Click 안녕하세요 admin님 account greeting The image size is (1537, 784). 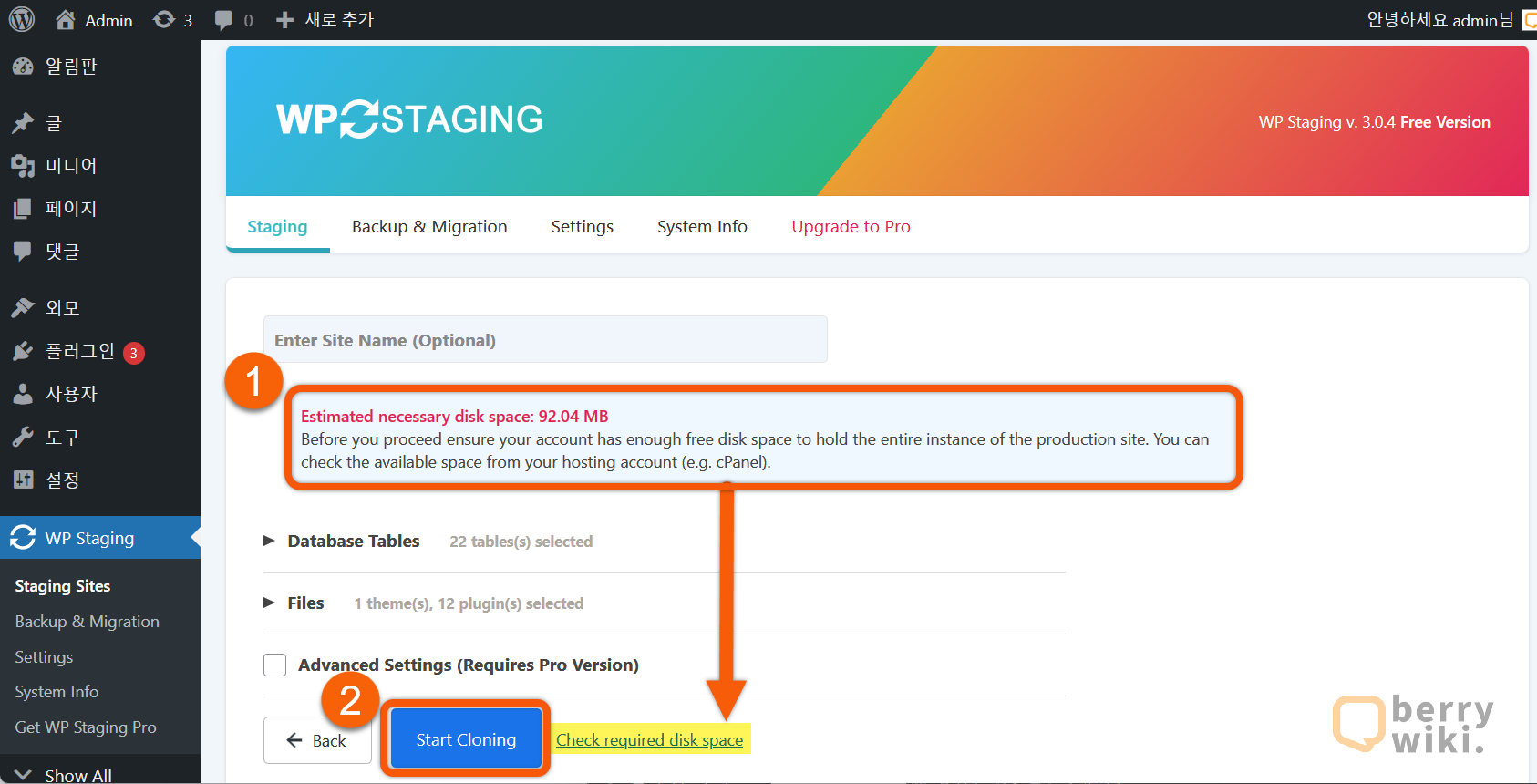(1440, 20)
